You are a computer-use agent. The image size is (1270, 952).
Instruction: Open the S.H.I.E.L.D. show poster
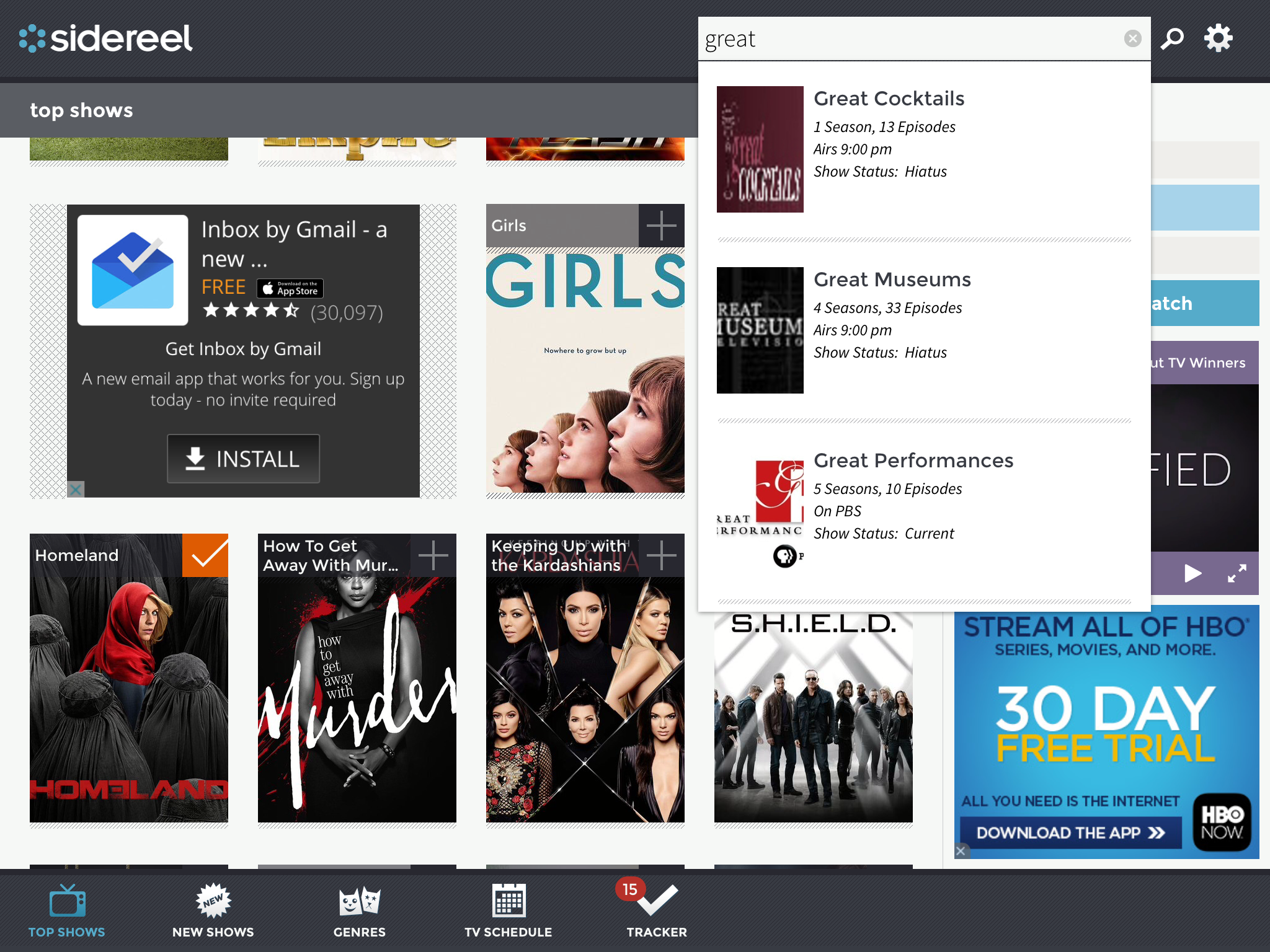(x=814, y=717)
